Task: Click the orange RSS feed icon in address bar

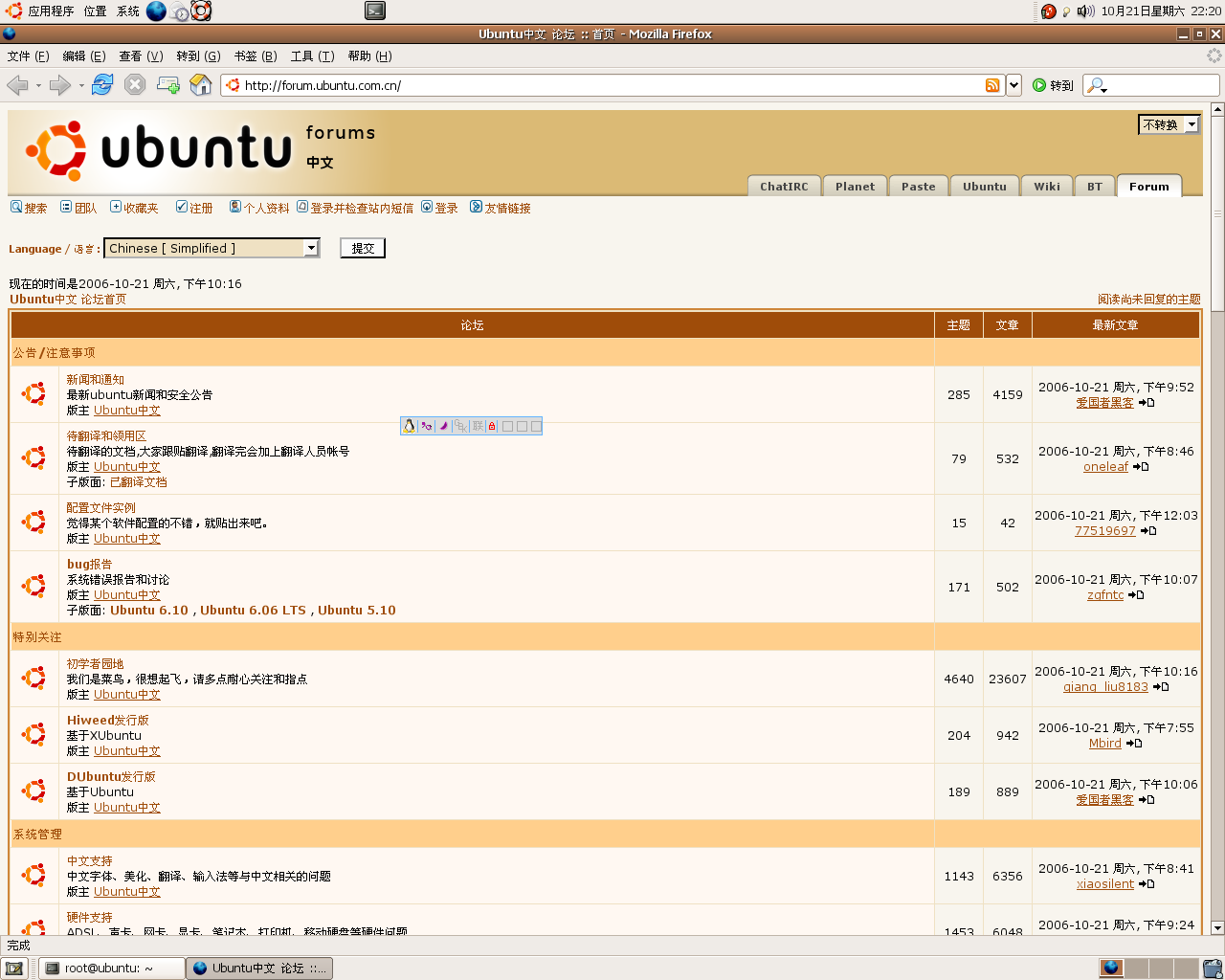Action: [x=992, y=85]
